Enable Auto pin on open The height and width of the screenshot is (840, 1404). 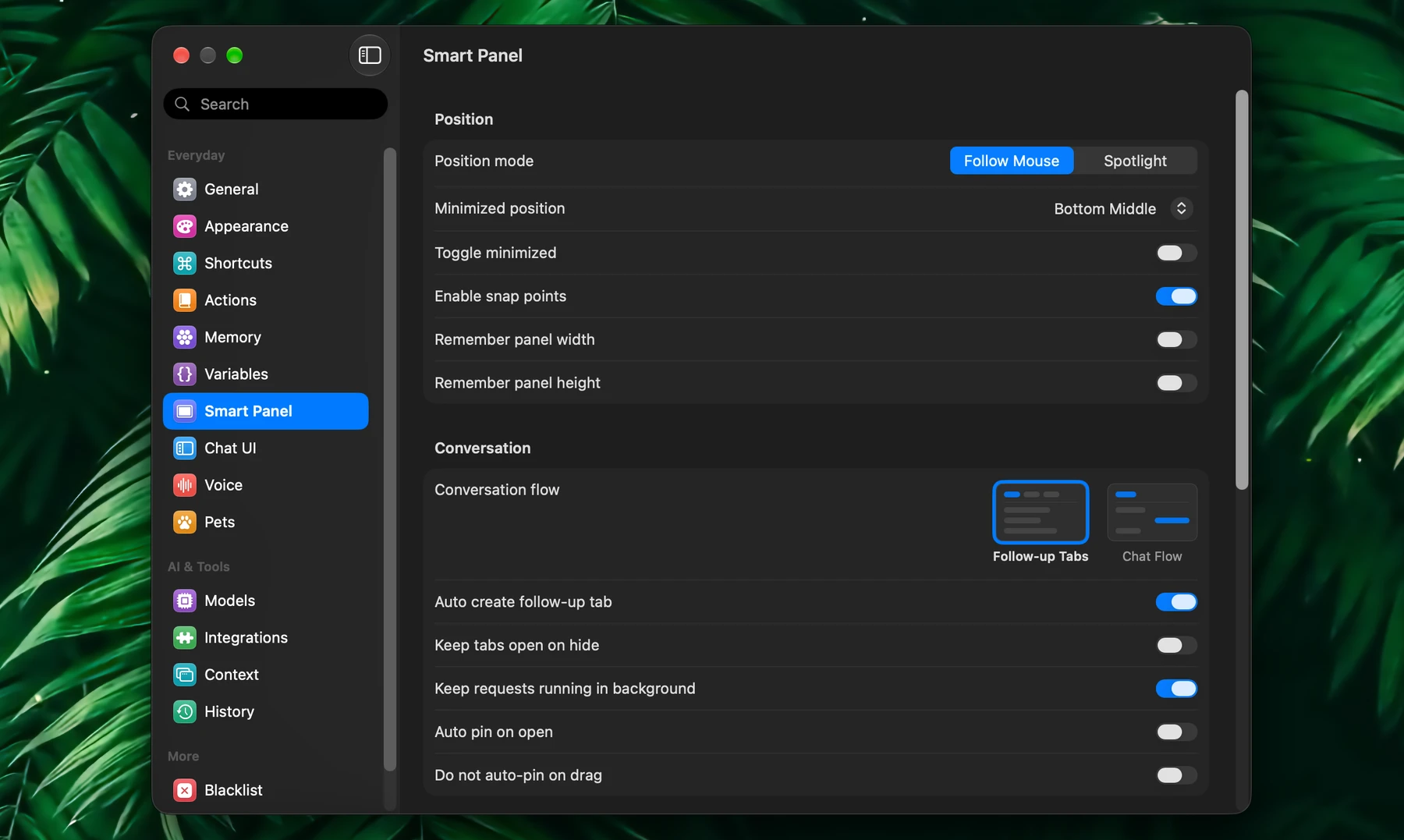(1176, 732)
